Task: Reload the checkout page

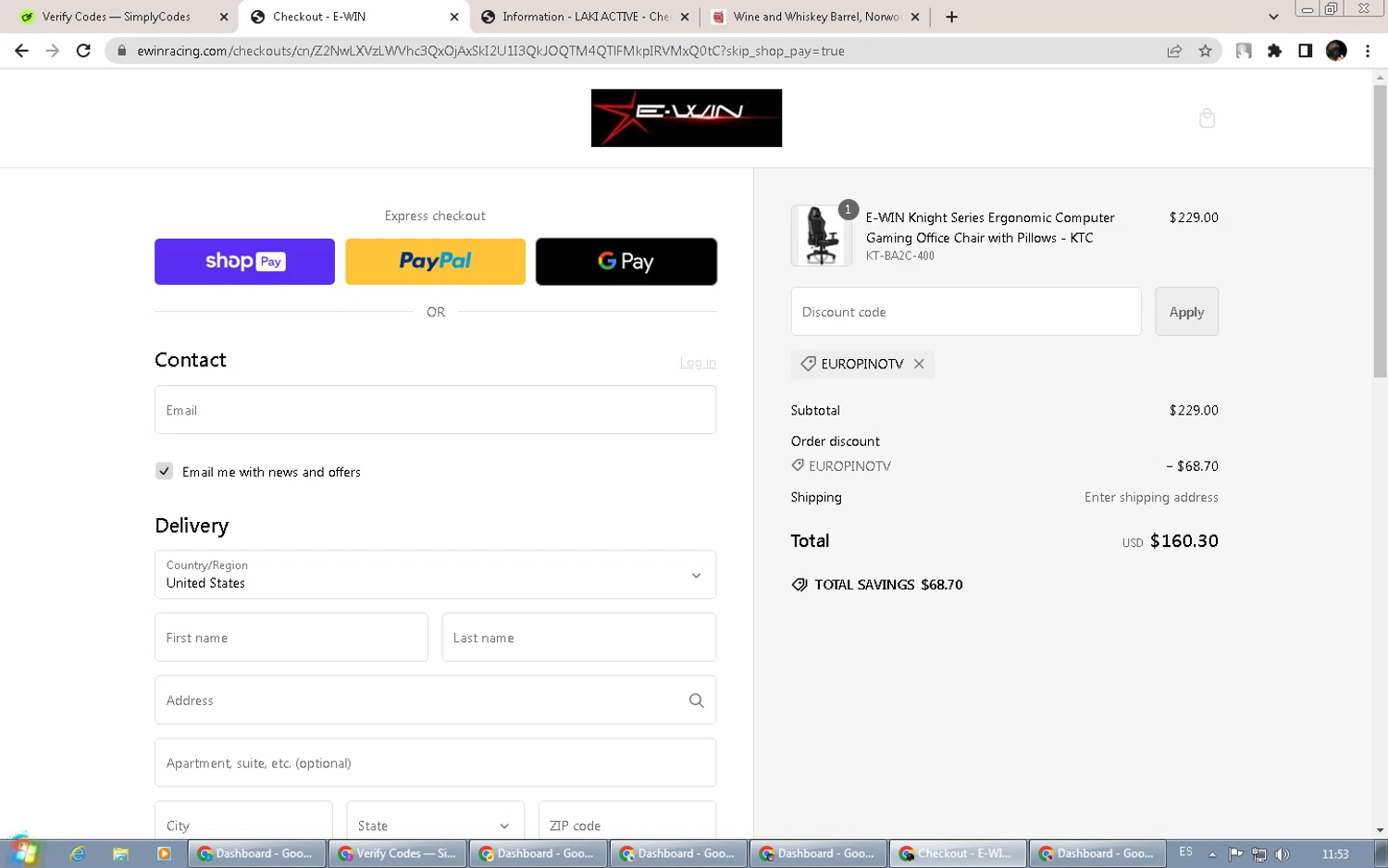Action: pos(83,51)
